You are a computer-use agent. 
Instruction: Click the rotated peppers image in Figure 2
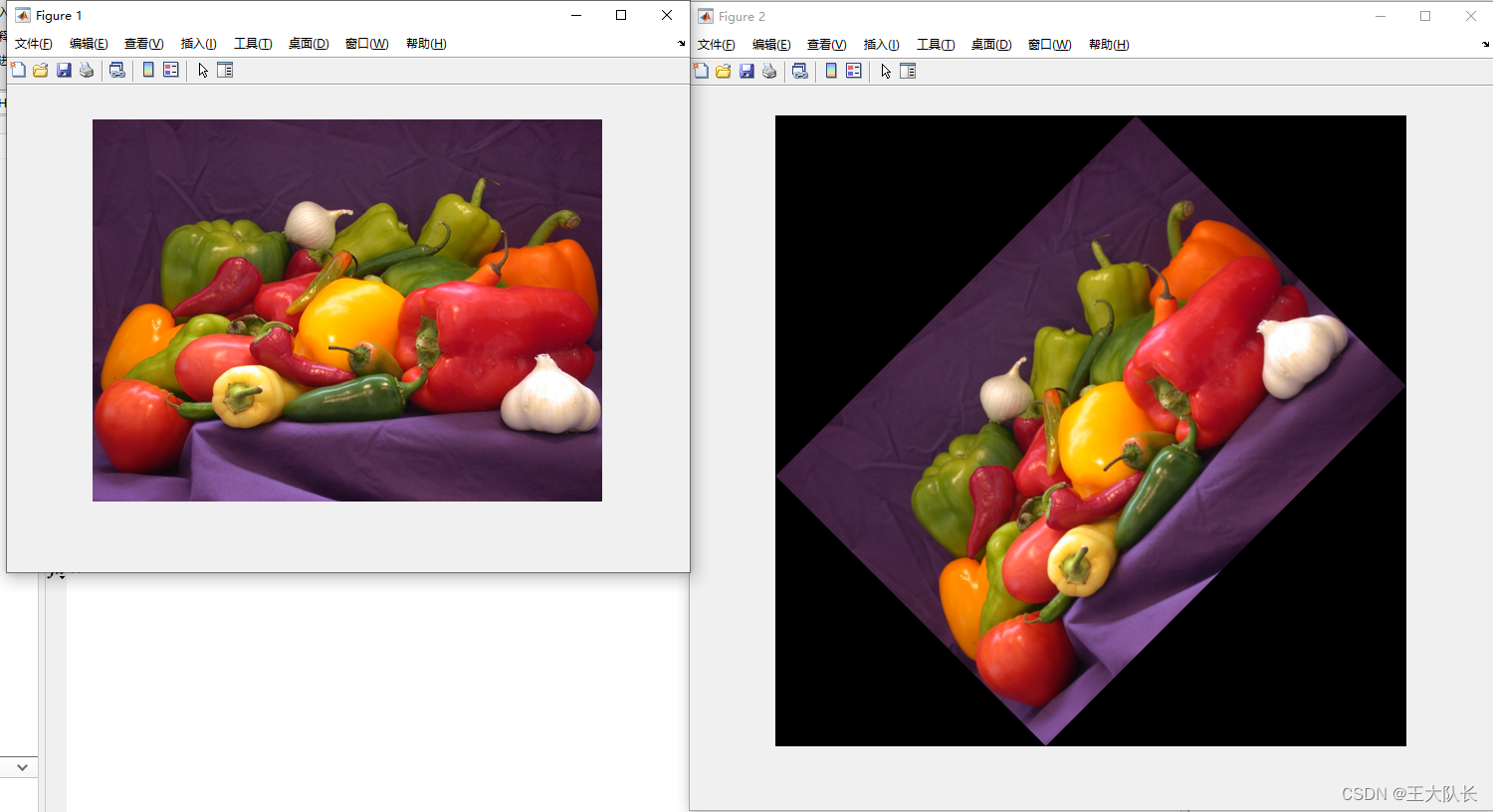pos(1091,430)
